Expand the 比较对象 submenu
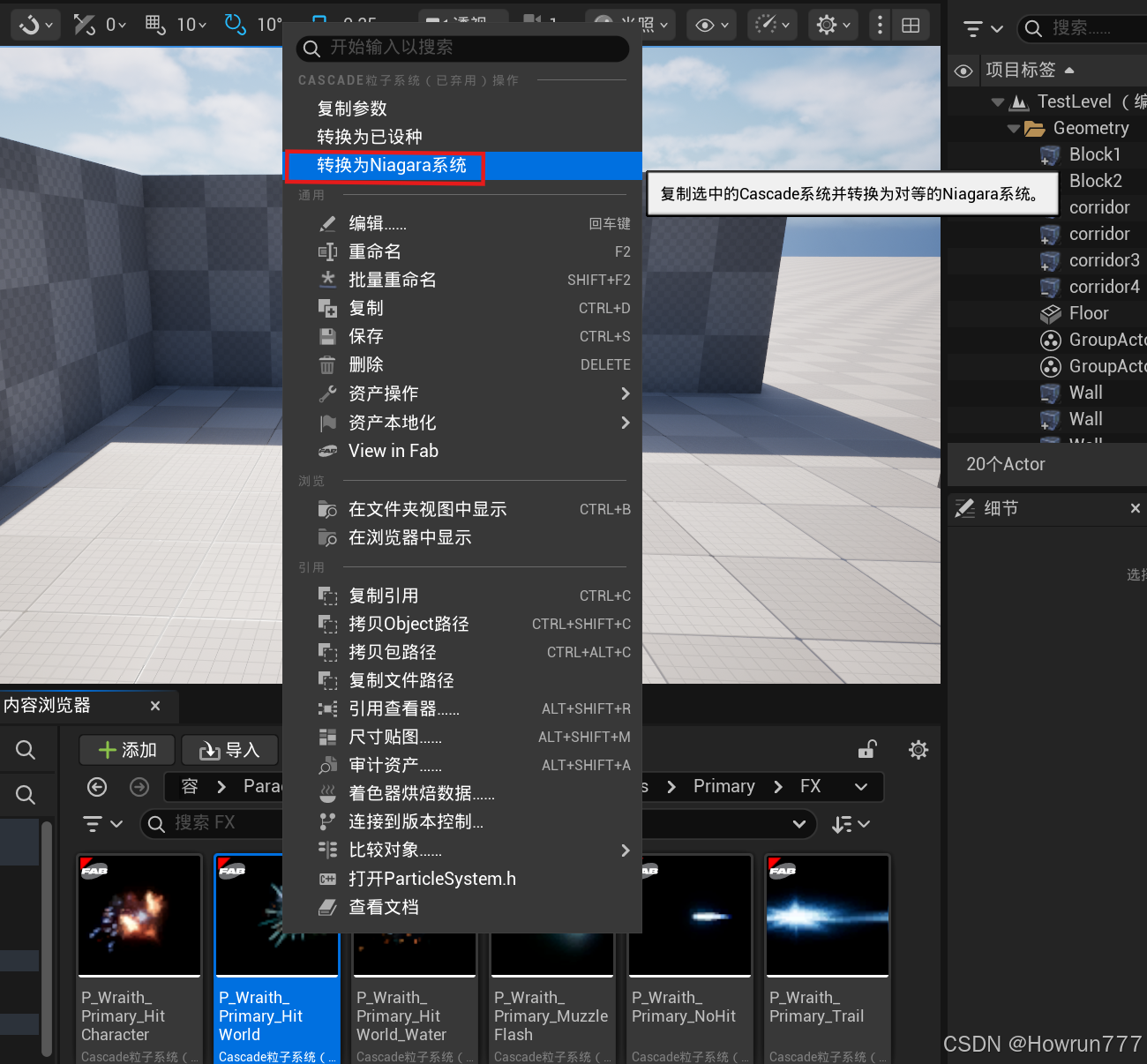This screenshot has height=1064, width=1147. coord(462,850)
